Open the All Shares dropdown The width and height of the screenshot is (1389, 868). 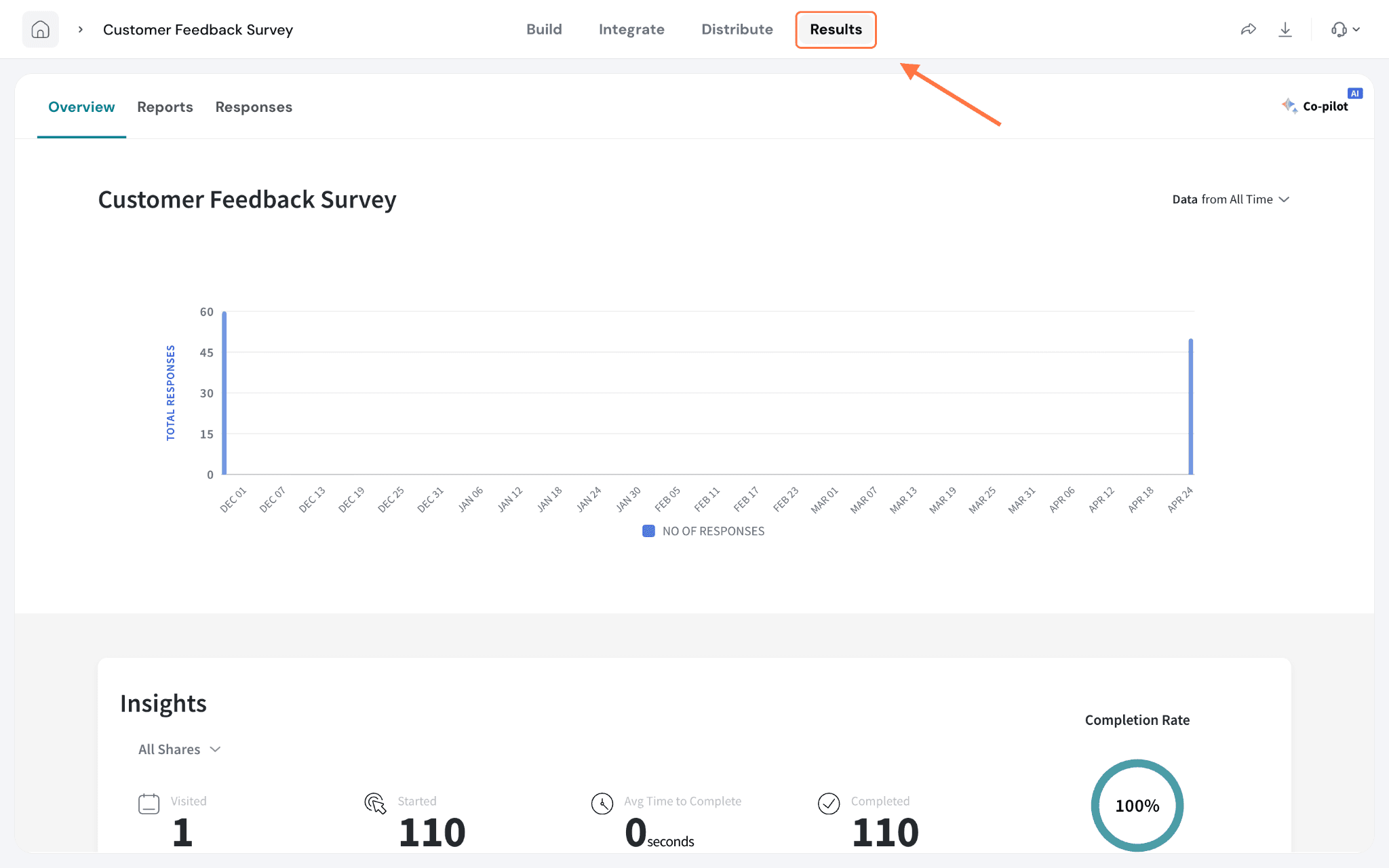180,749
